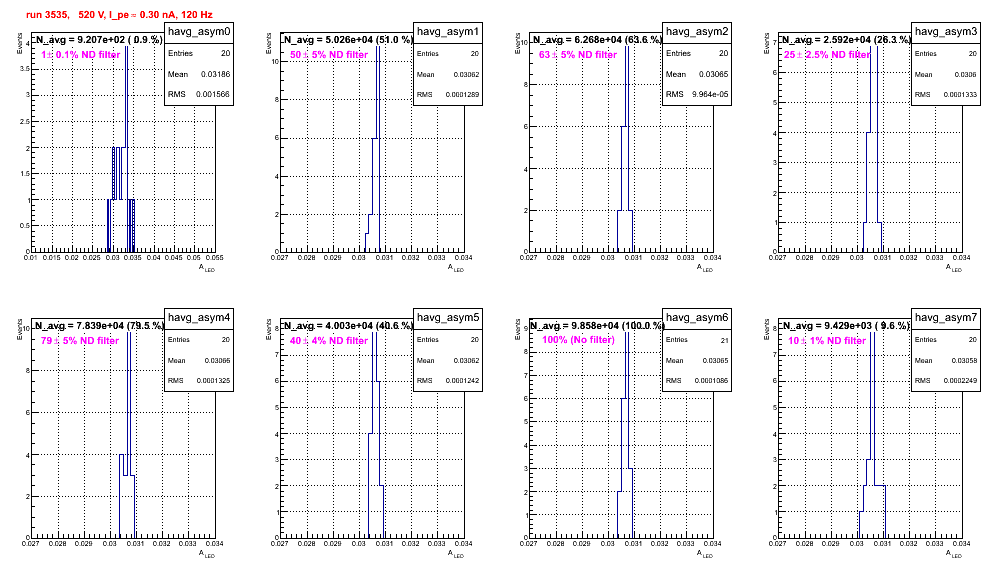Select the havg_asym5 stats box title

(x=448, y=317)
